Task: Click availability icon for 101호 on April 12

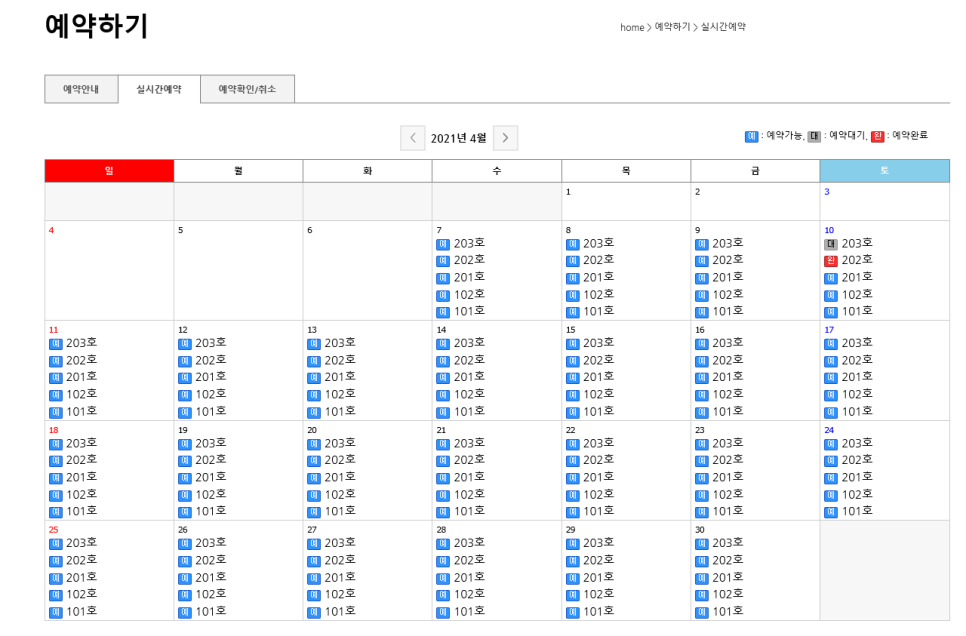Action: point(185,412)
